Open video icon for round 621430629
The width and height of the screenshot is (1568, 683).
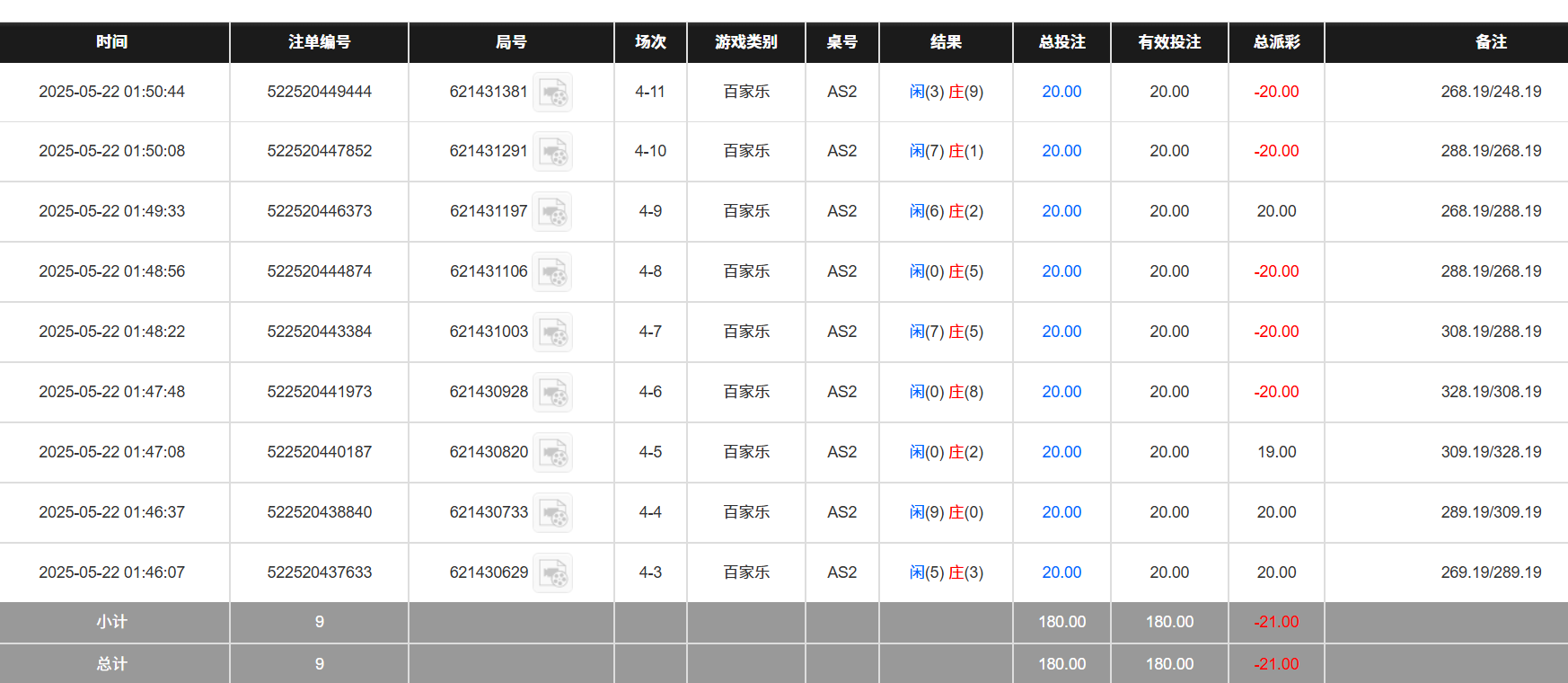pyautogui.click(x=552, y=573)
